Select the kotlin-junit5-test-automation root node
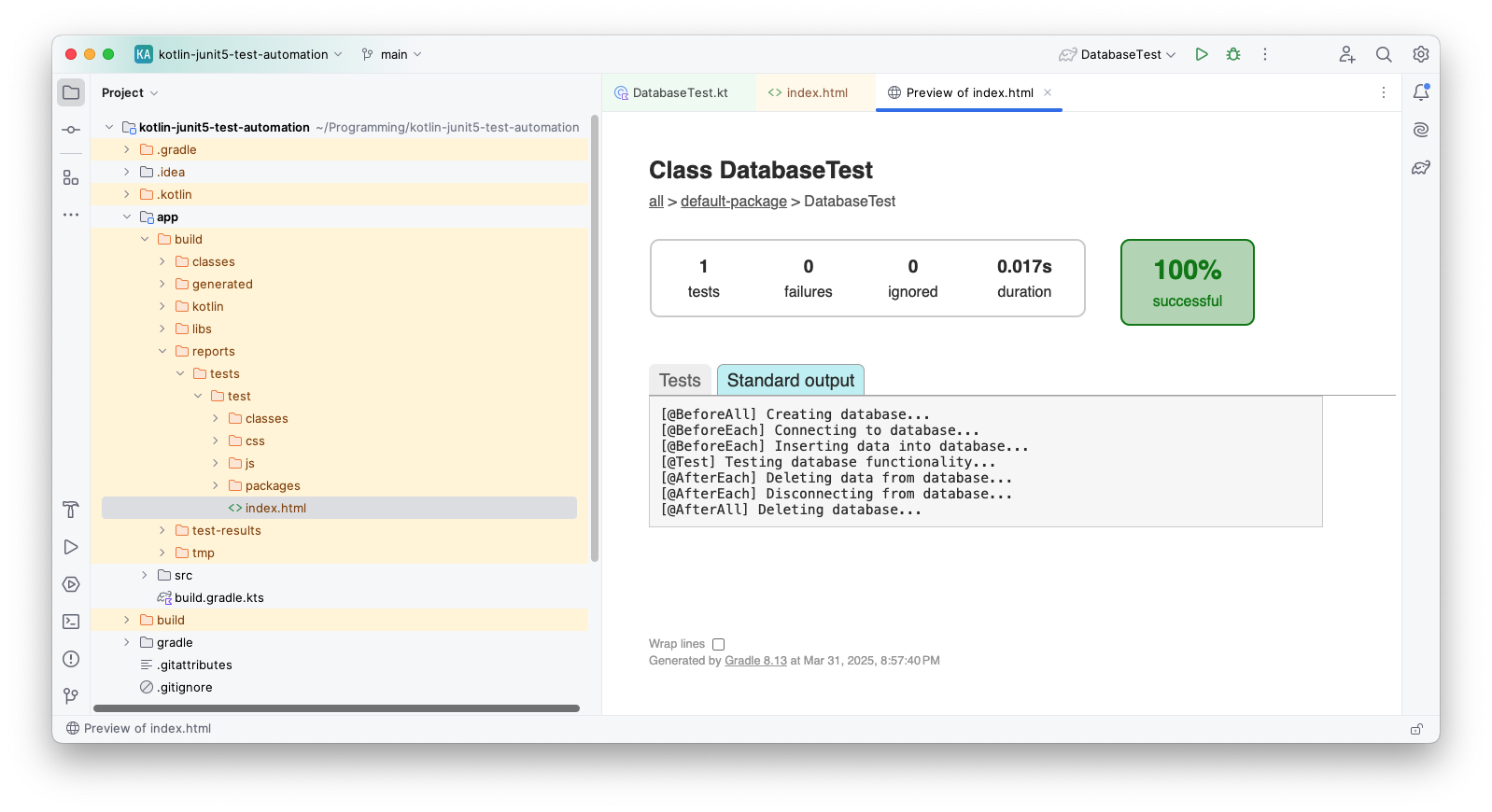 tap(339, 127)
